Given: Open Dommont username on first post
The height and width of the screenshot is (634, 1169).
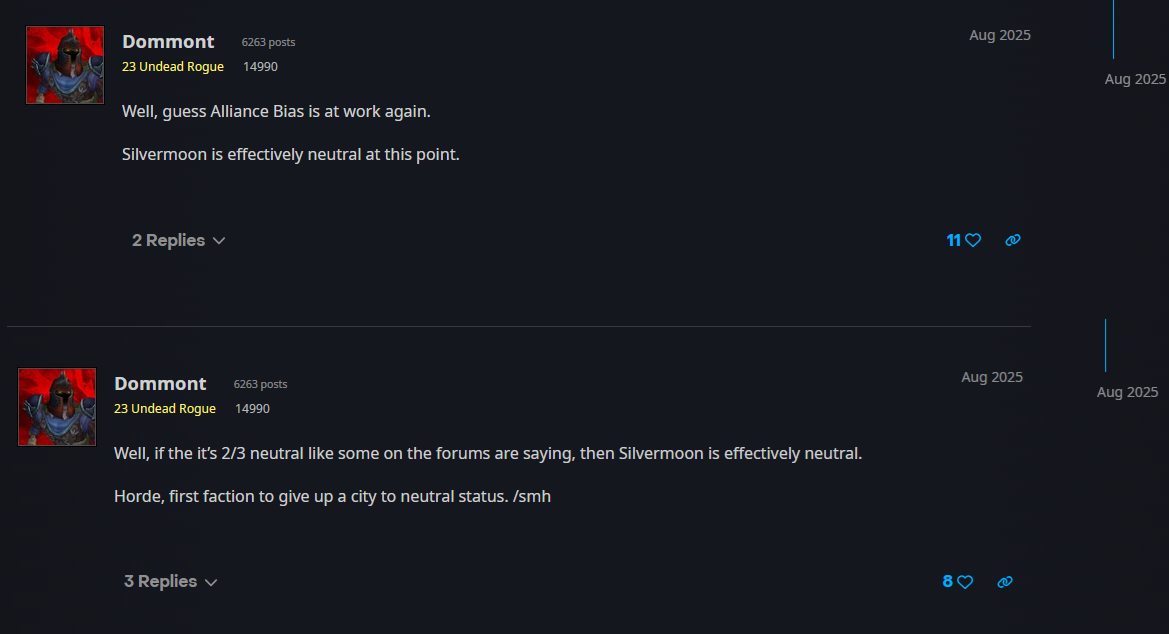Looking at the screenshot, I should 168,42.
